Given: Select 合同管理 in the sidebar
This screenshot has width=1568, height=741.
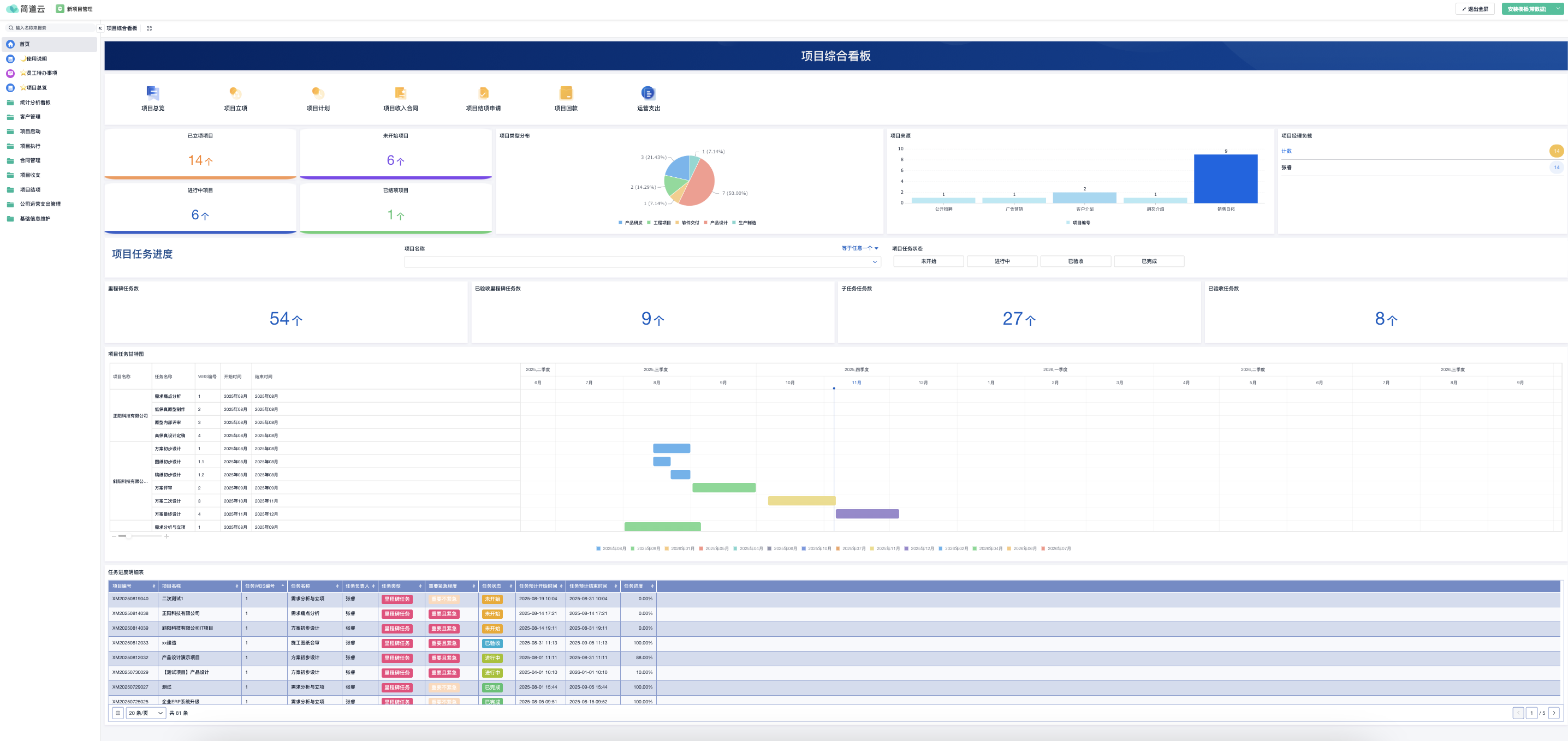Looking at the screenshot, I should (30, 160).
